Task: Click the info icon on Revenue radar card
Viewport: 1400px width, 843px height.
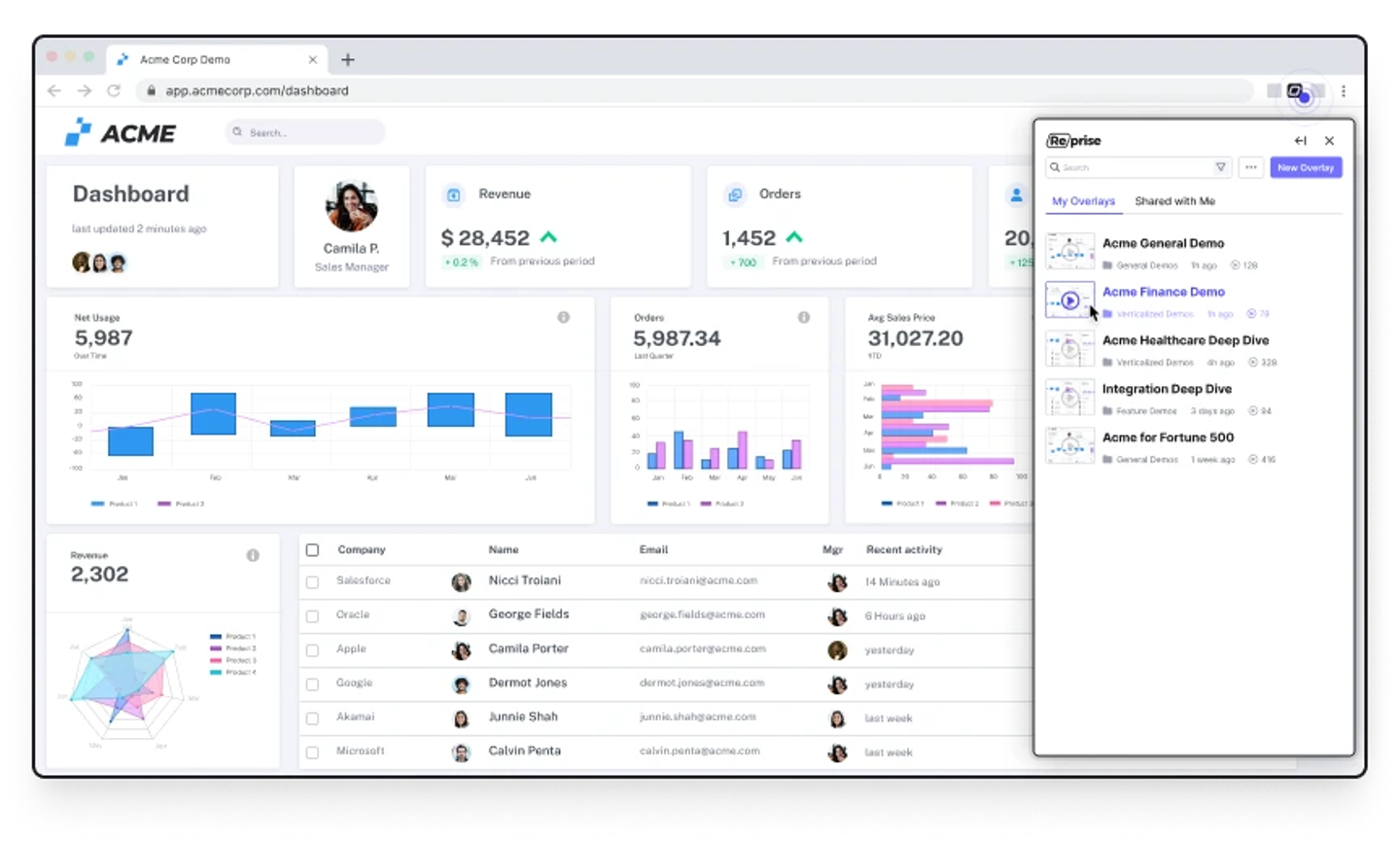Action: (253, 555)
